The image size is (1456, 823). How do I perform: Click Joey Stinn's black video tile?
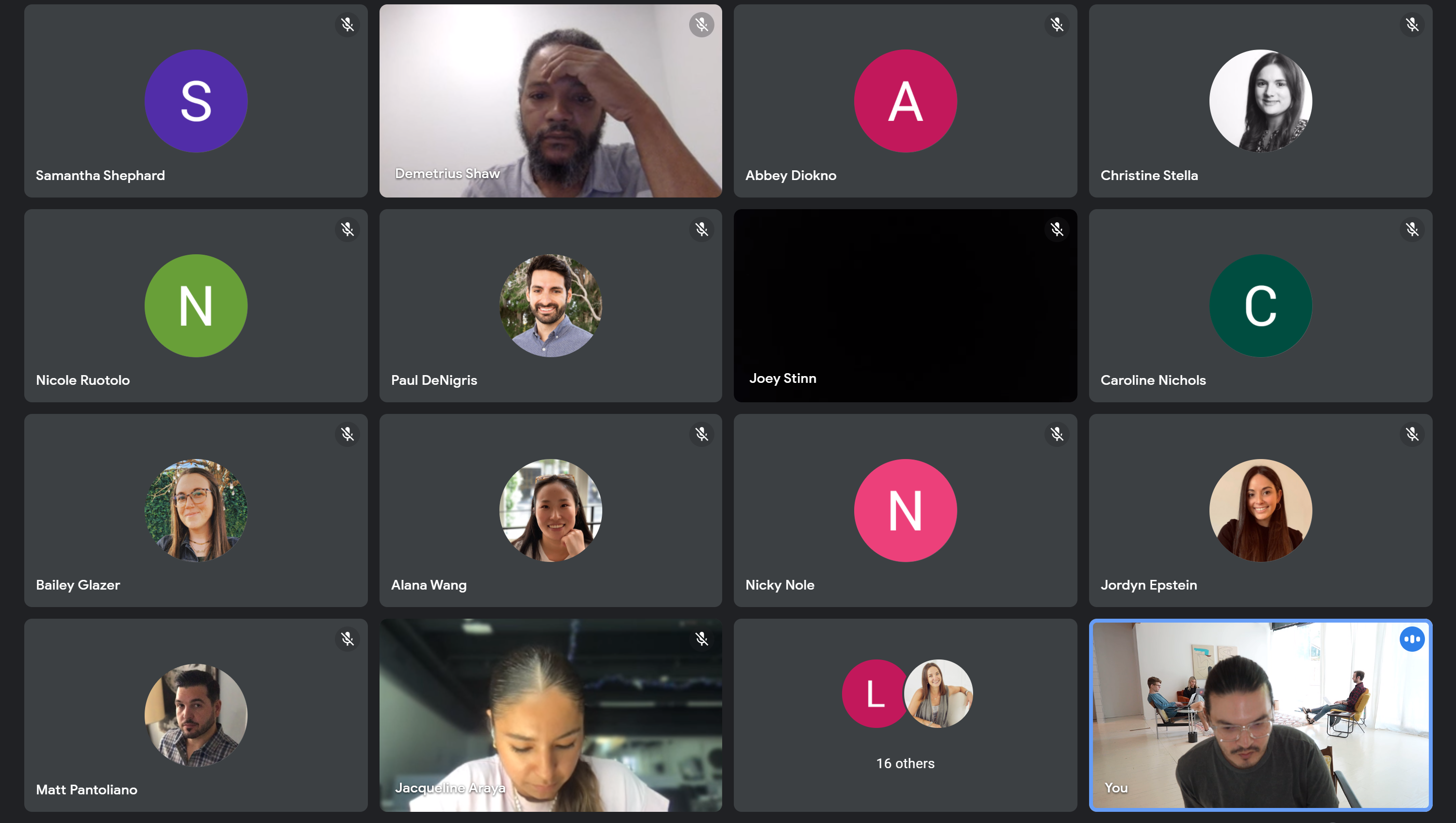pos(906,306)
